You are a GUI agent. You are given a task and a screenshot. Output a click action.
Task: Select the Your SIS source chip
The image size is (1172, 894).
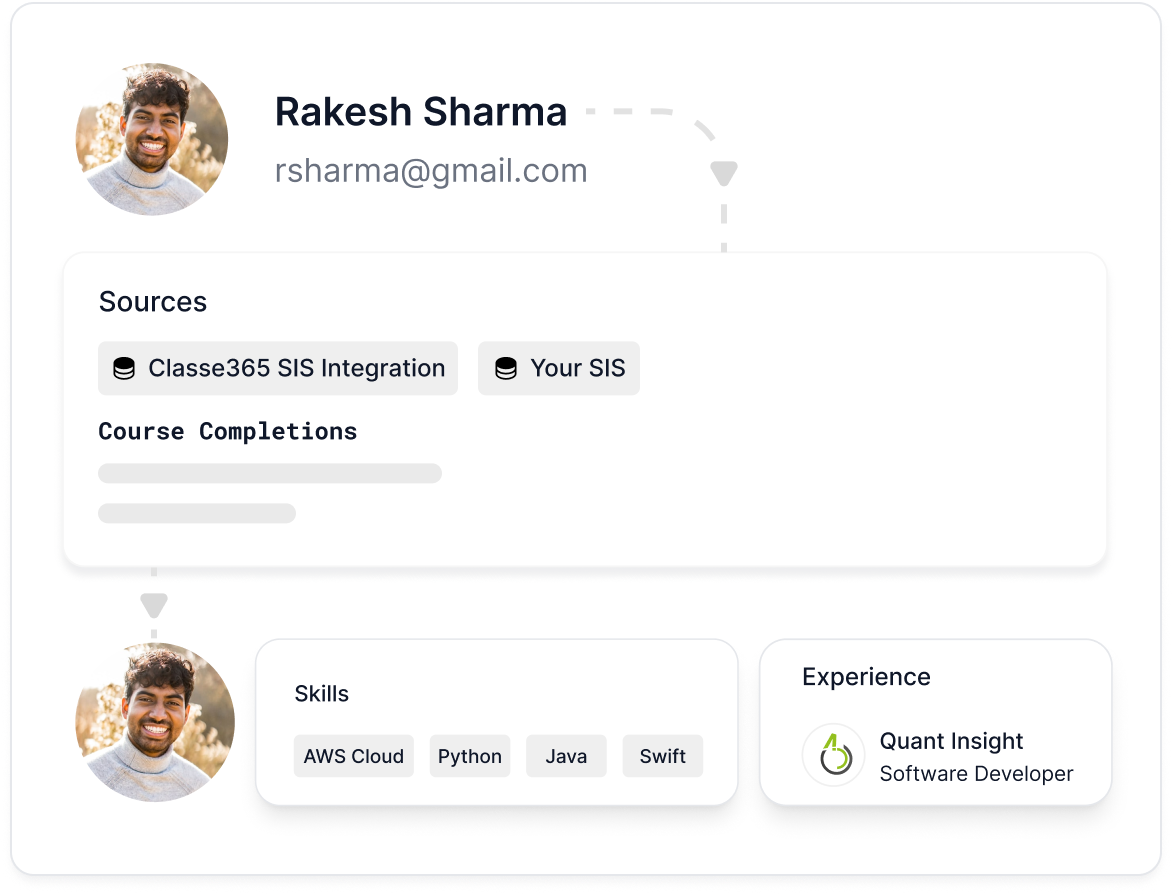coord(559,369)
